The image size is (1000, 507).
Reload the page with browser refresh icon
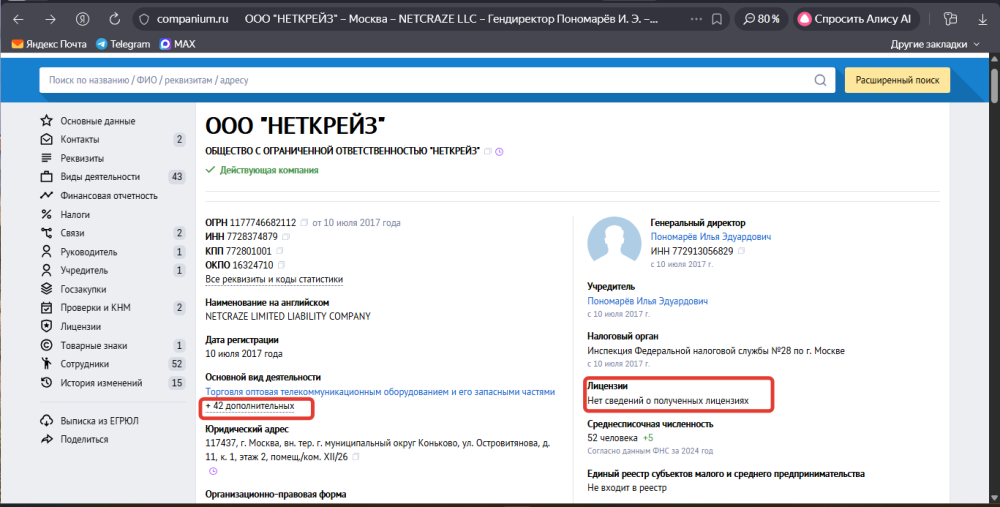[115, 19]
